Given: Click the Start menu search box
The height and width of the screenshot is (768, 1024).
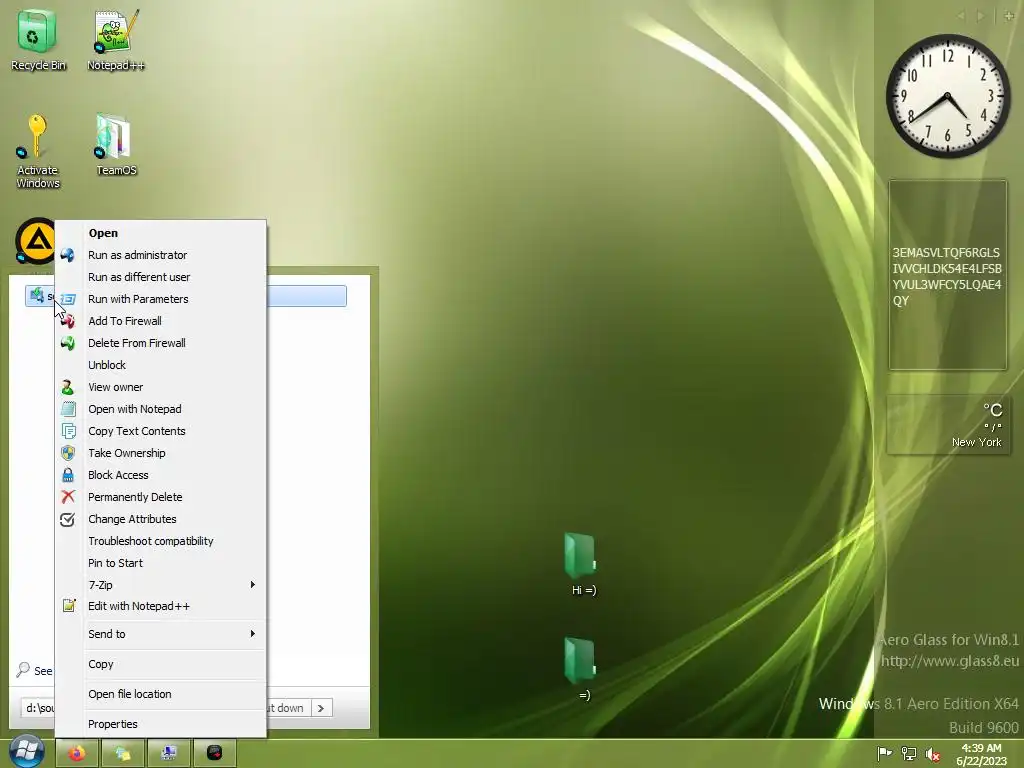Looking at the screenshot, I should [x=38, y=708].
